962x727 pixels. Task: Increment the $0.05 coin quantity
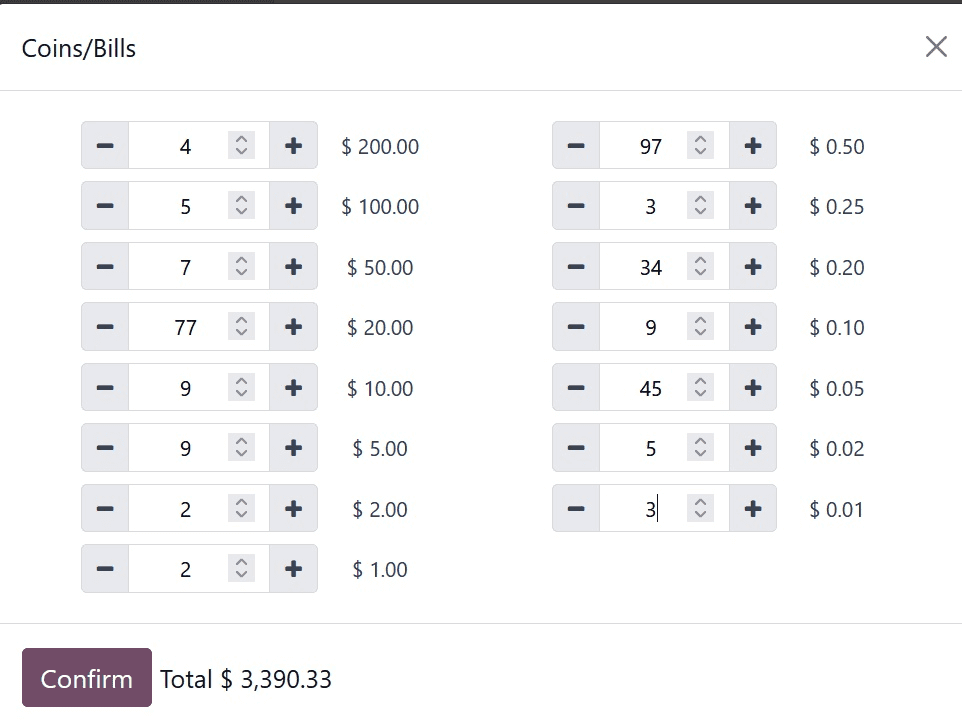[x=753, y=388]
